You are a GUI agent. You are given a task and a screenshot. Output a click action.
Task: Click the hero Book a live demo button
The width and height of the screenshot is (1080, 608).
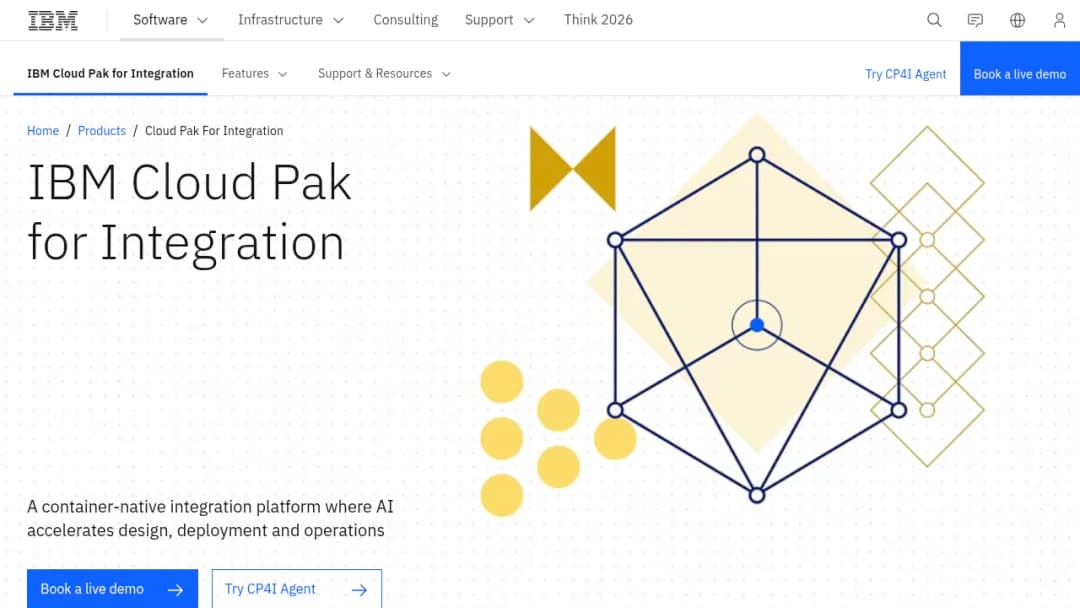click(112, 589)
